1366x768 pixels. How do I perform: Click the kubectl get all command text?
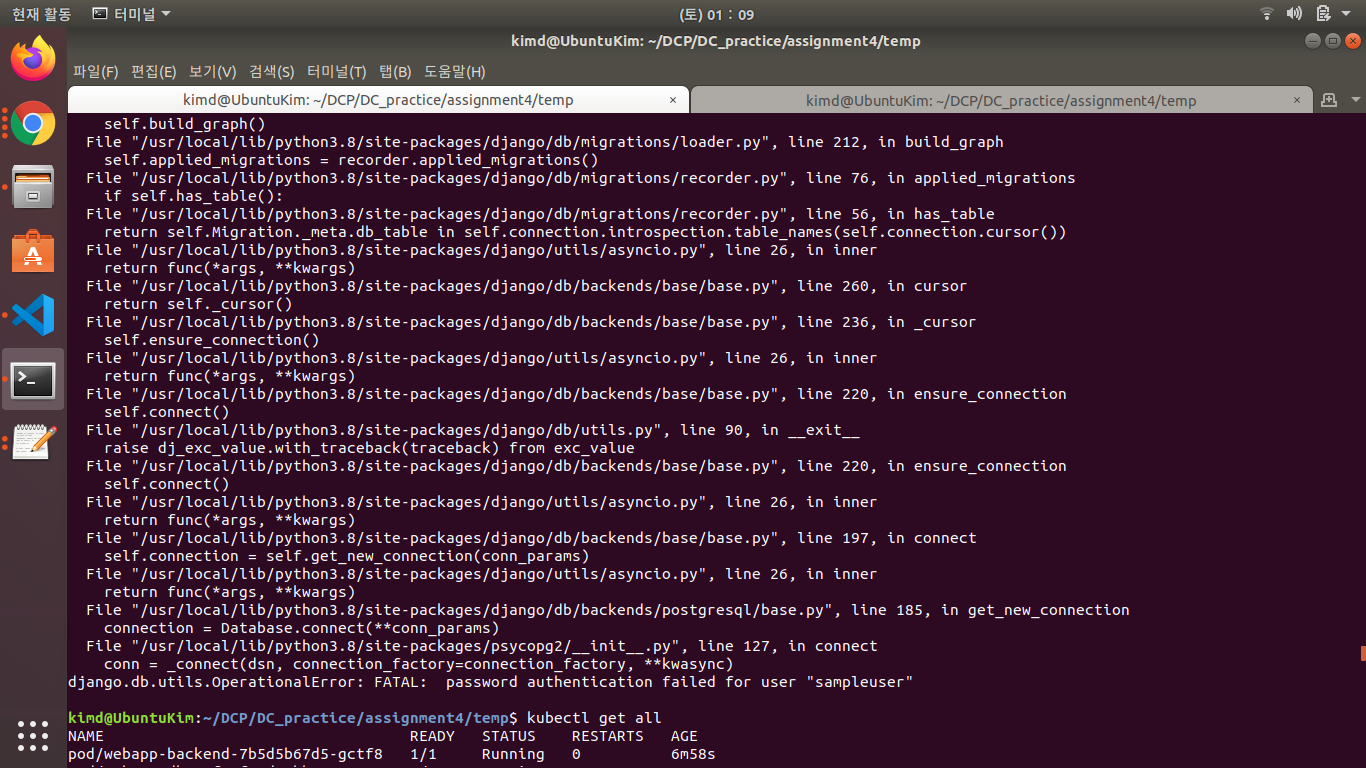594,718
